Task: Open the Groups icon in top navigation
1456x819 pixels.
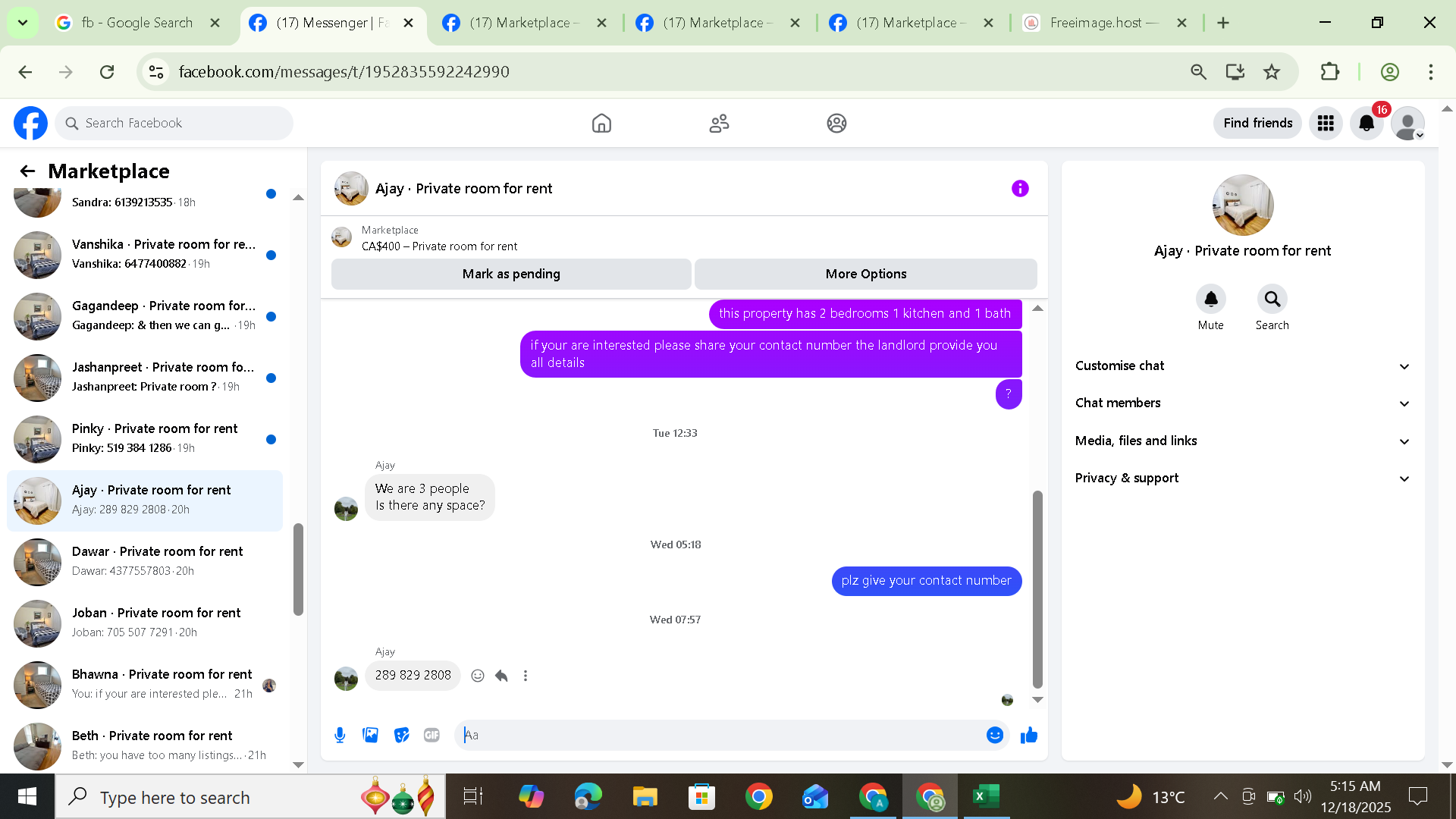Action: (x=836, y=123)
